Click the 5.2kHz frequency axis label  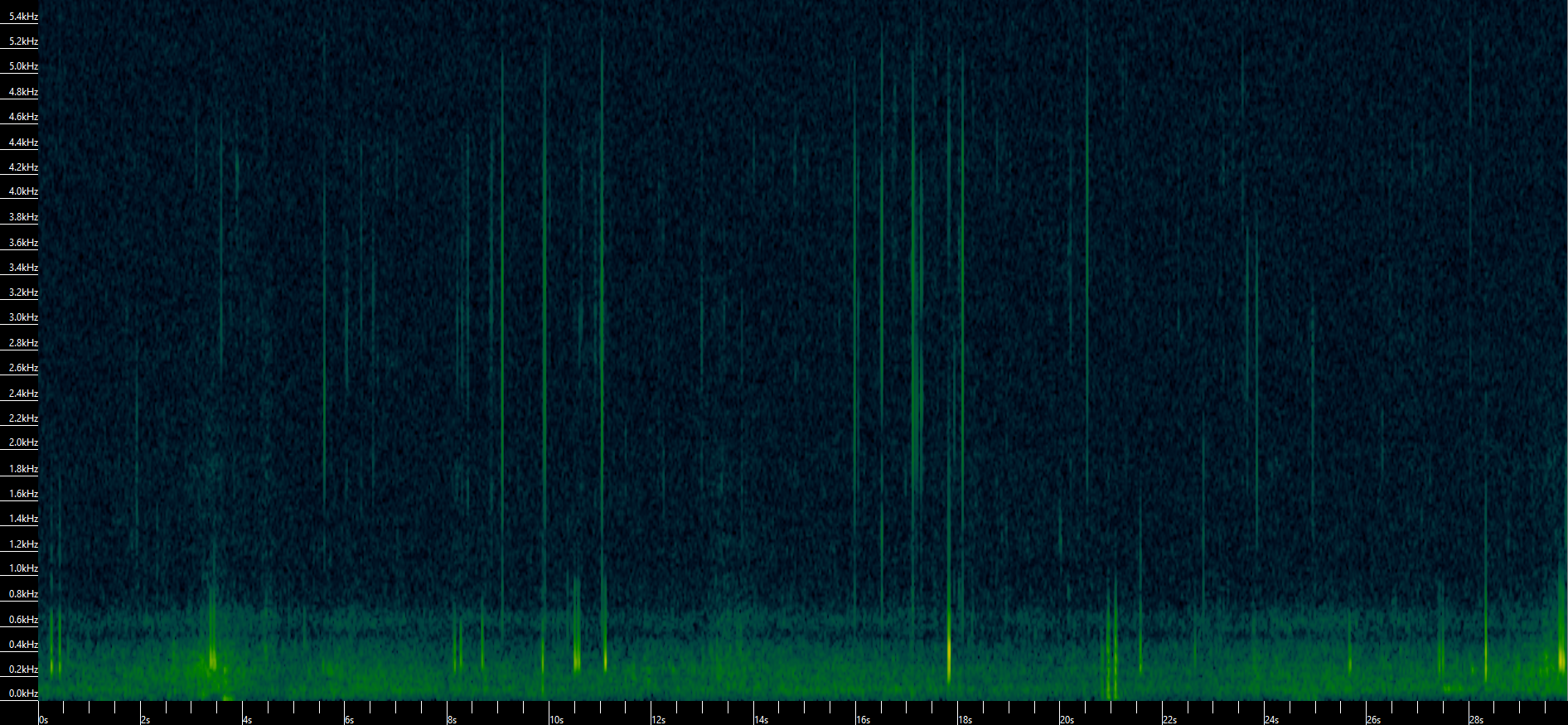click(23, 41)
